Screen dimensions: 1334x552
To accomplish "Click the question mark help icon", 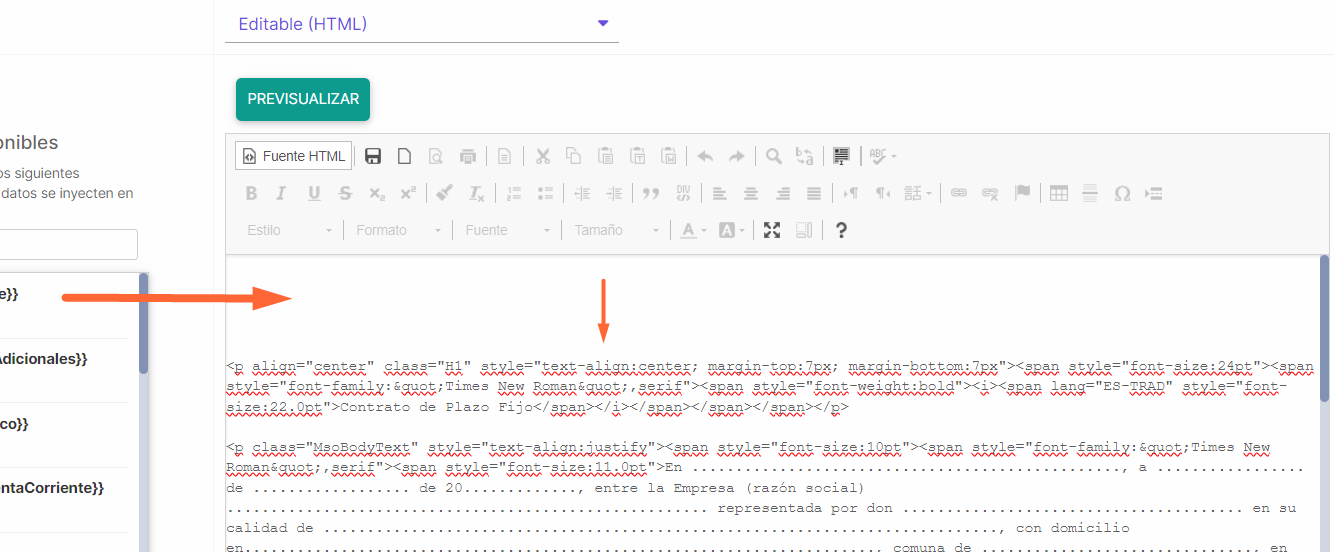I will (x=841, y=230).
